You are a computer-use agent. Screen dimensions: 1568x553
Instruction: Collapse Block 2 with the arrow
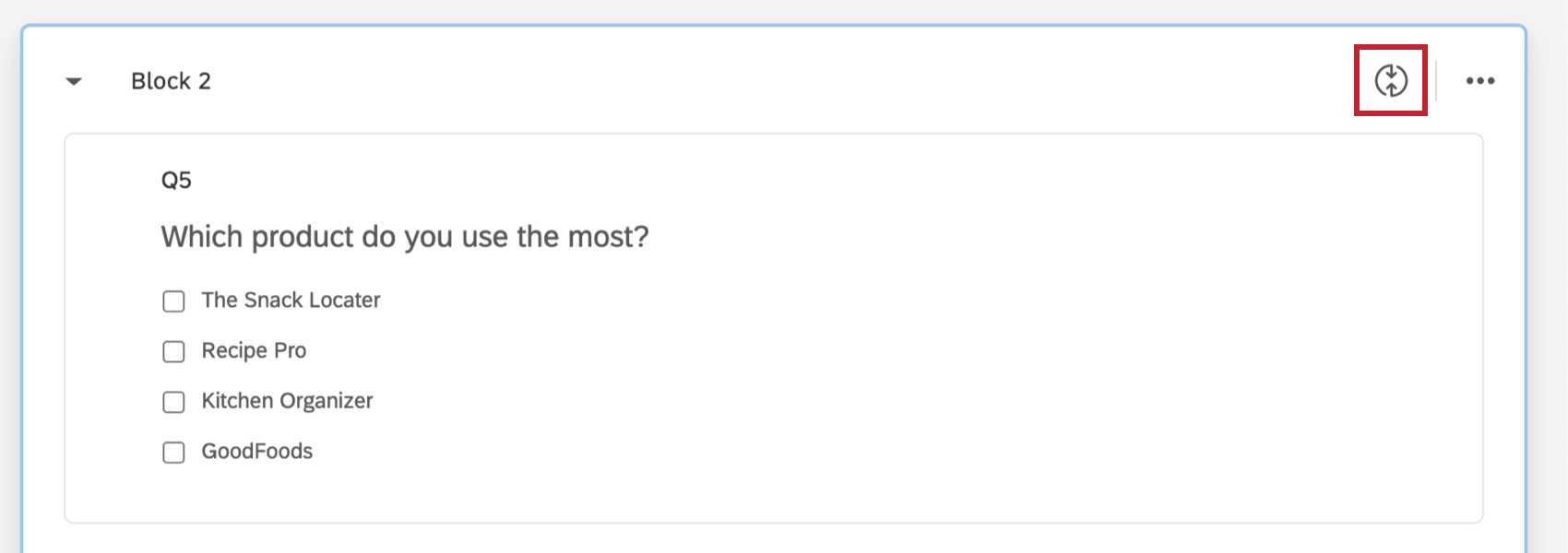pyautogui.click(x=74, y=81)
